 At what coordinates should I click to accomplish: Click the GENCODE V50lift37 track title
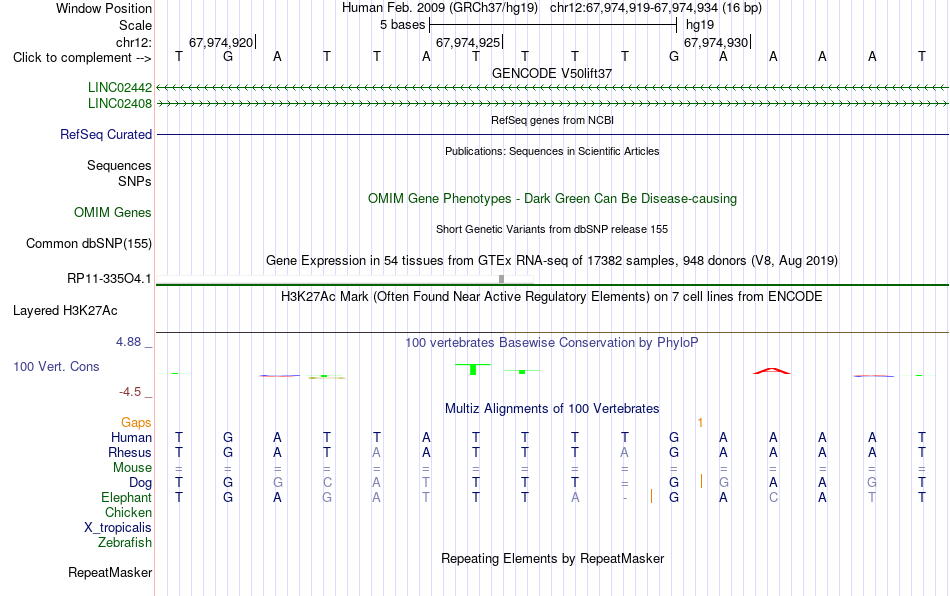tap(552, 73)
